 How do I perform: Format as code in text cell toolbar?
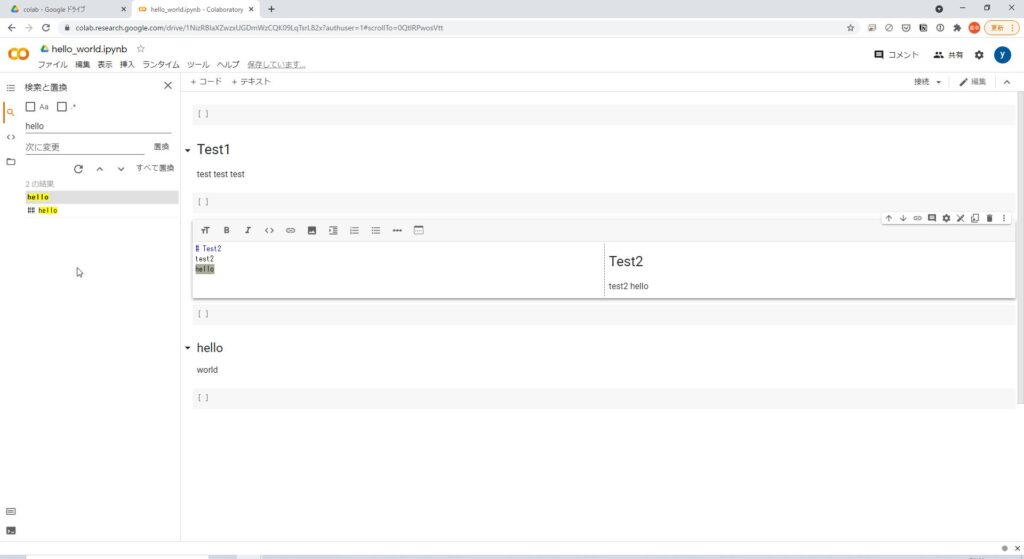point(269,231)
